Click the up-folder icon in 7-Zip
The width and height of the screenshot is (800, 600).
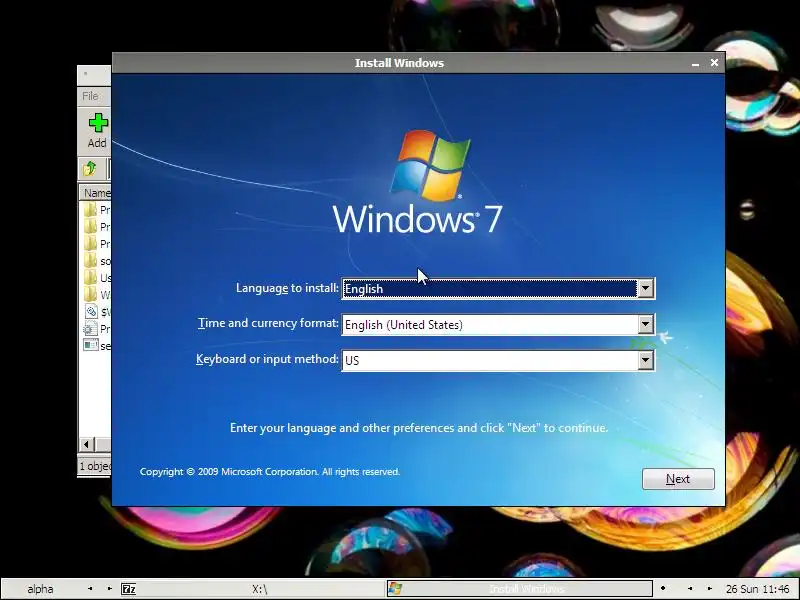pos(90,168)
